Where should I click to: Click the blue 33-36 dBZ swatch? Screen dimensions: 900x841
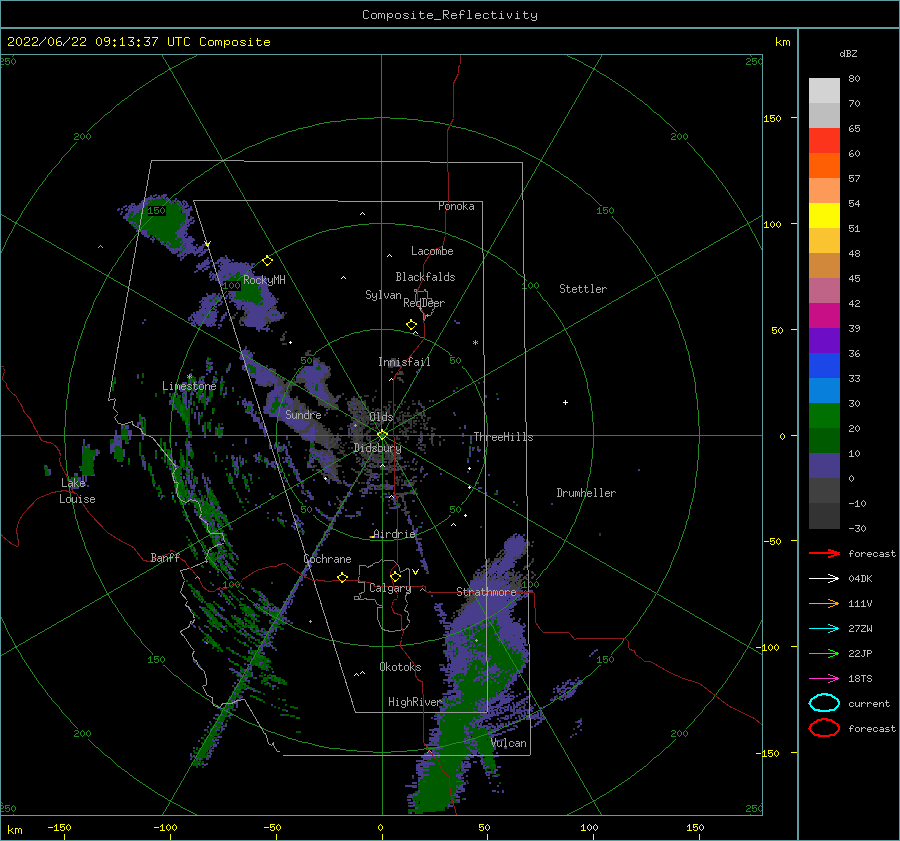824,366
